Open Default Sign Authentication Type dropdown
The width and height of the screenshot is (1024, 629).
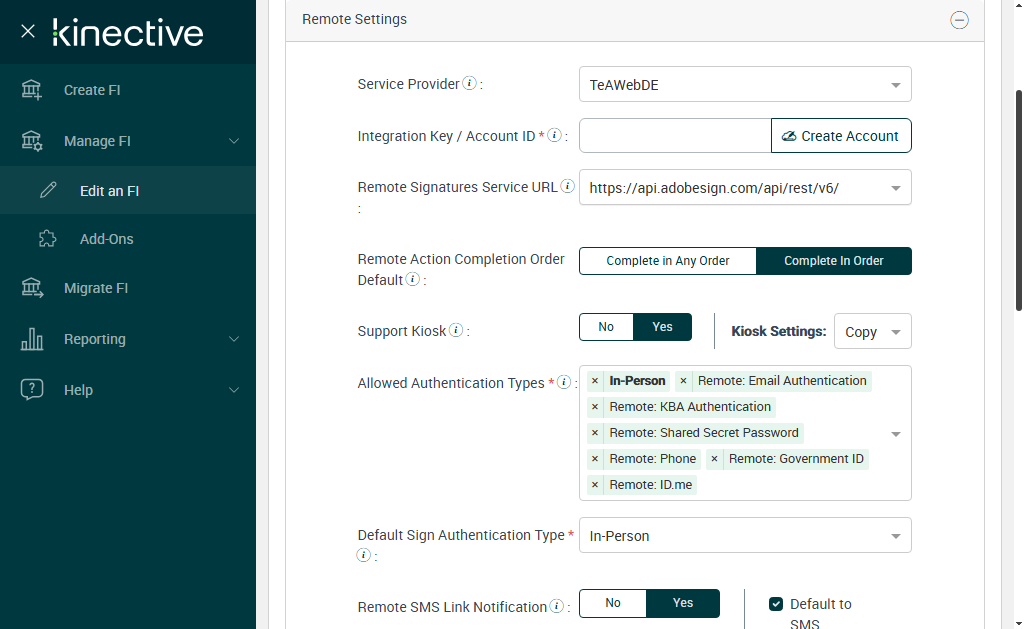(744, 536)
